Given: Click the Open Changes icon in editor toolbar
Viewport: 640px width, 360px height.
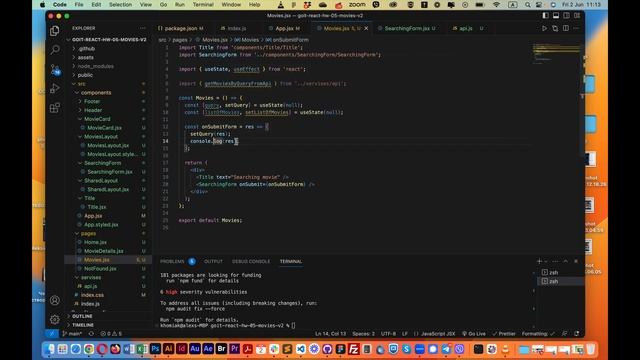Looking at the screenshot, I should pyautogui.click(x=555, y=28).
